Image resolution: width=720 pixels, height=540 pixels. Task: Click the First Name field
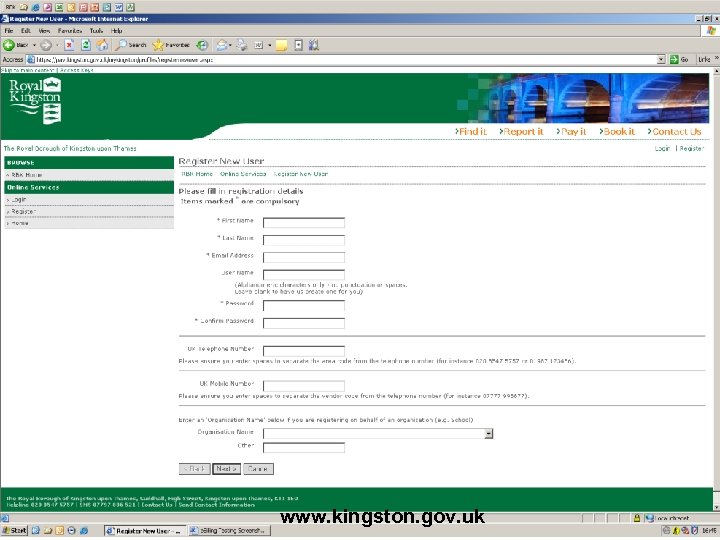point(304,223)
